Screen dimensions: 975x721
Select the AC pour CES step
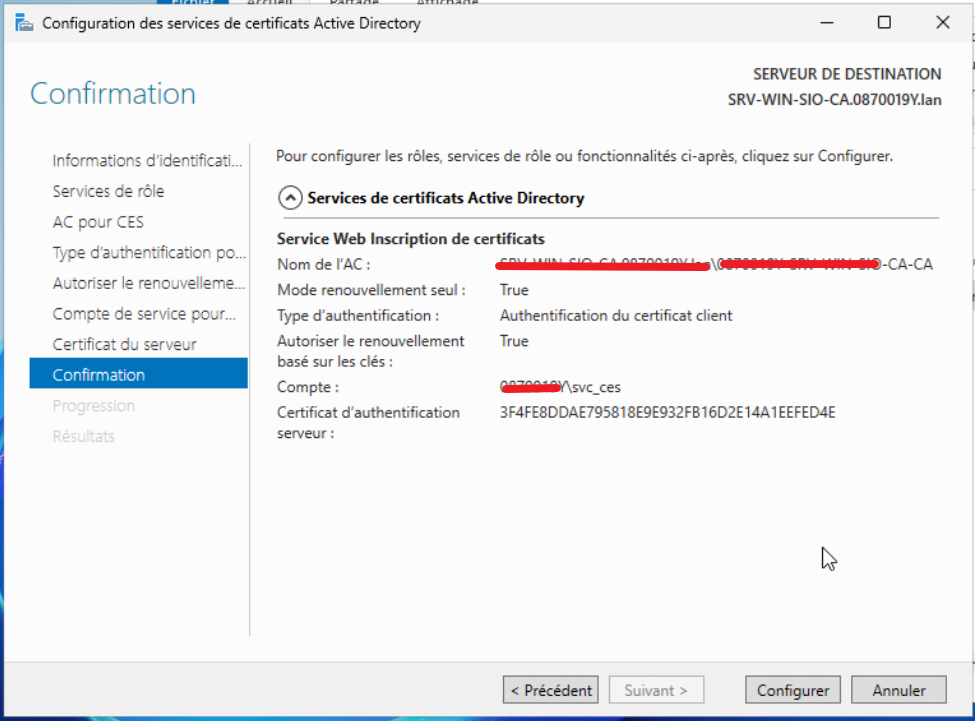98,222
